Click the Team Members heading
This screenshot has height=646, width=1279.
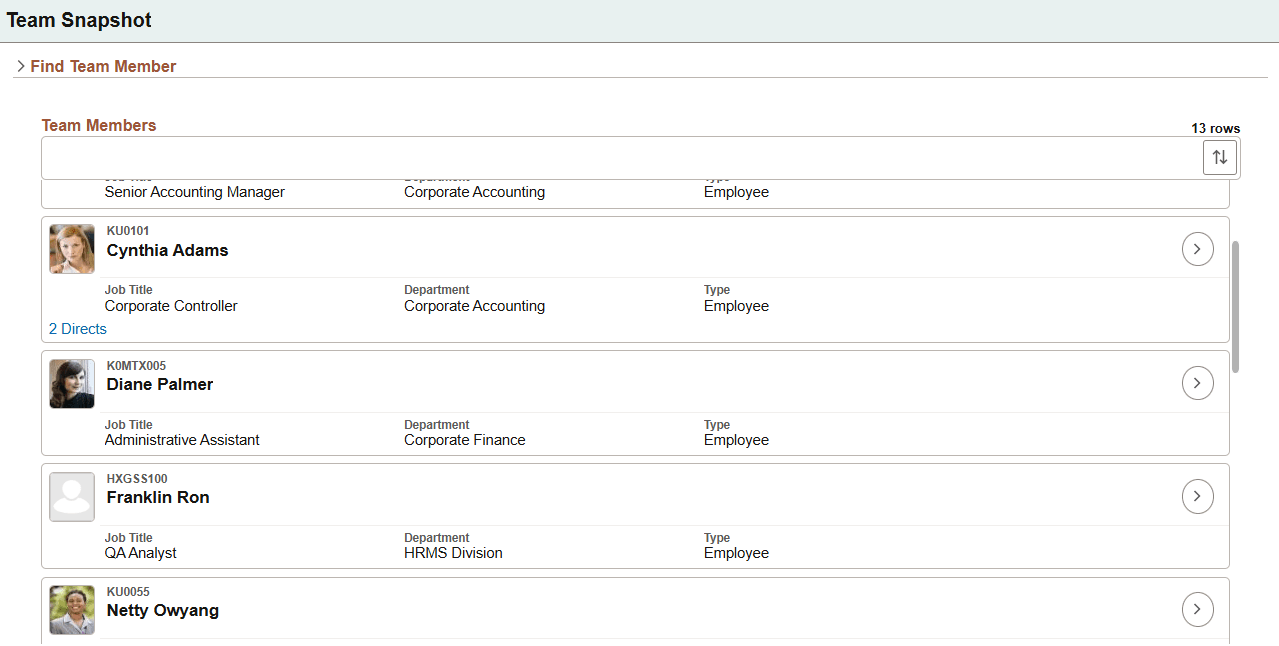click(x=99, y=125)
